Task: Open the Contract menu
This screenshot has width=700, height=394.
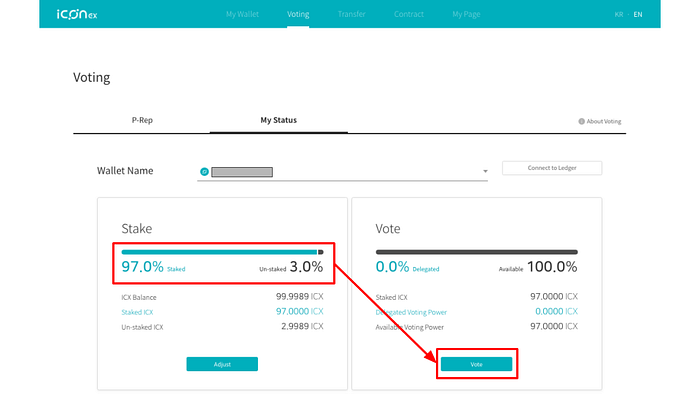Action: point(409,14)
